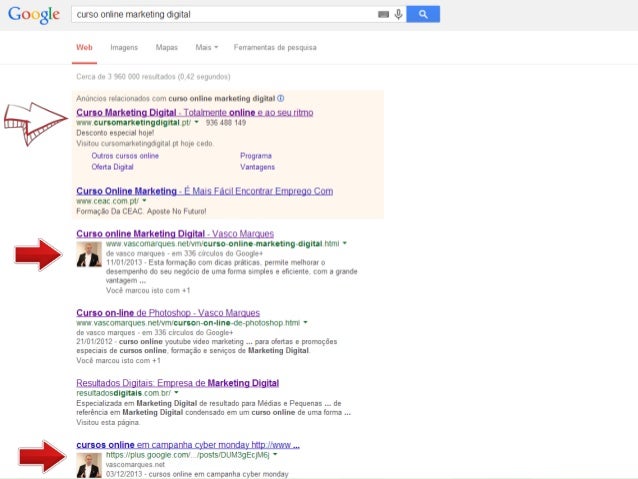Click 'Visitou esta página.' note

click(108, 422)
